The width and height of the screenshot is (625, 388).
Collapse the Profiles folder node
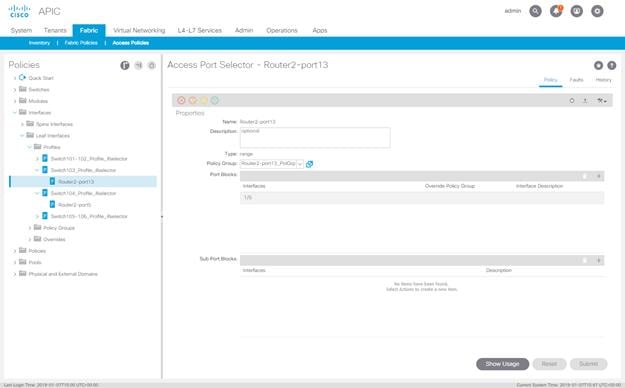pyautogui.click(x=29, y=147)
